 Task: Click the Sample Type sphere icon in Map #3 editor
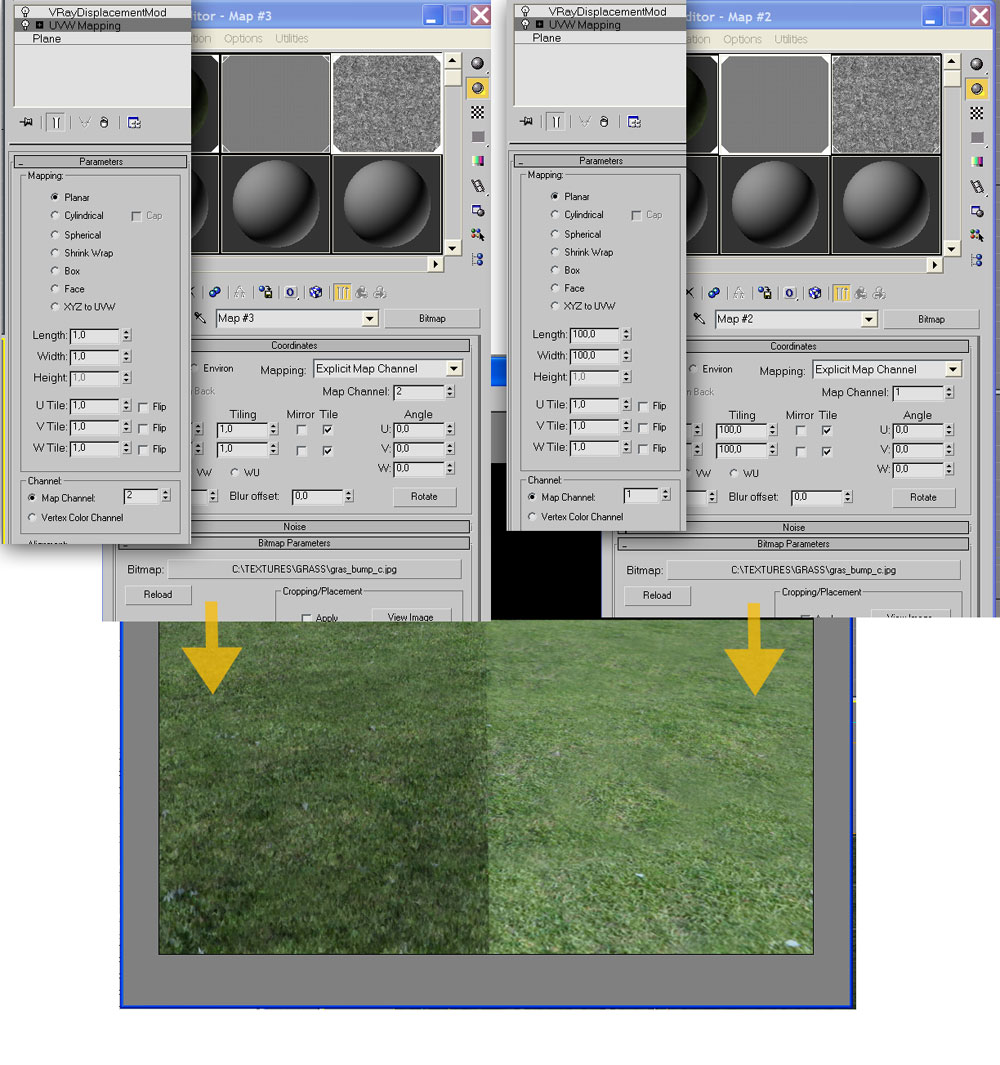(x=478, y=63)
